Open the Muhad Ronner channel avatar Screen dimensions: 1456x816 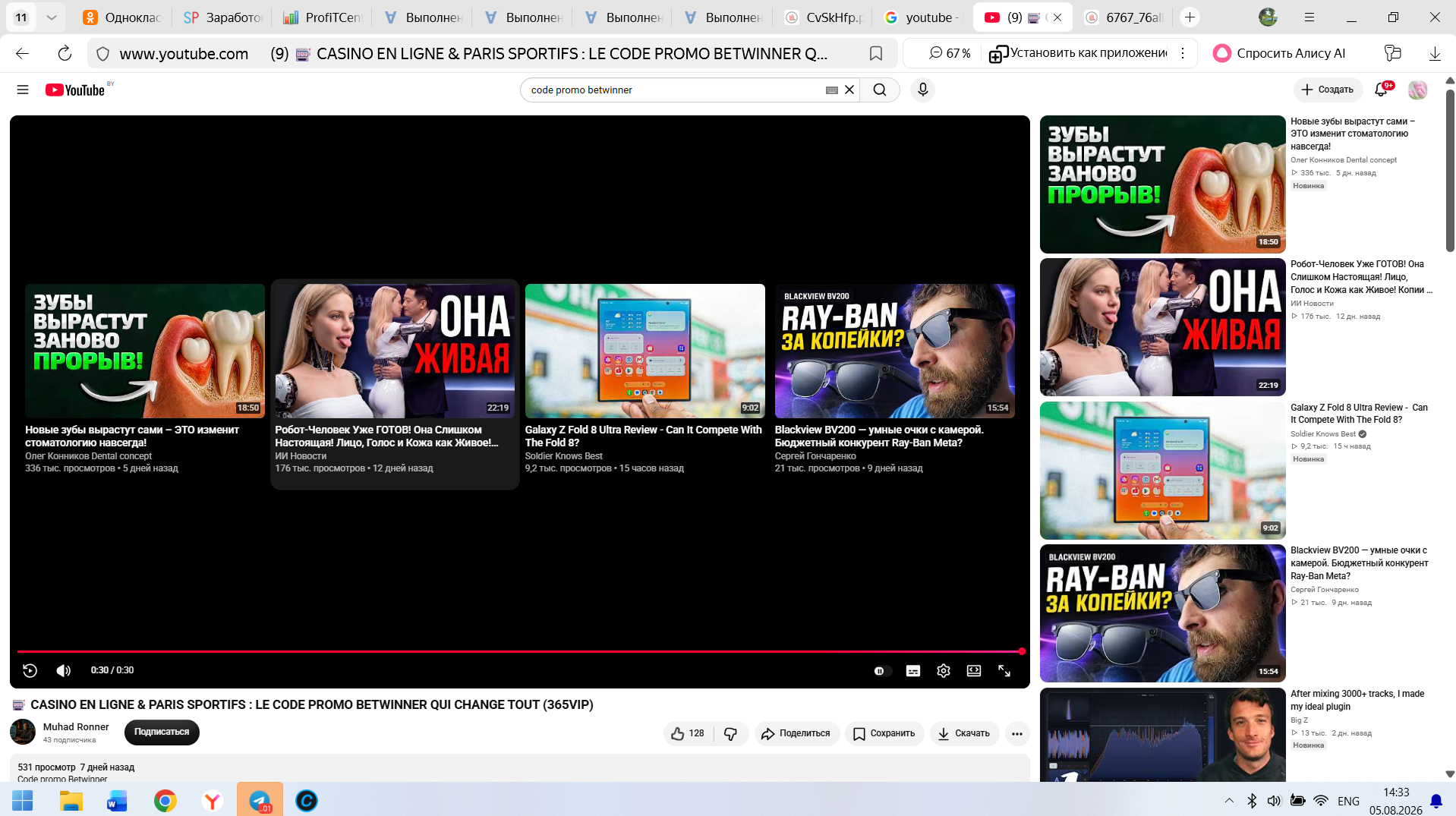click(x=23, y=733)
